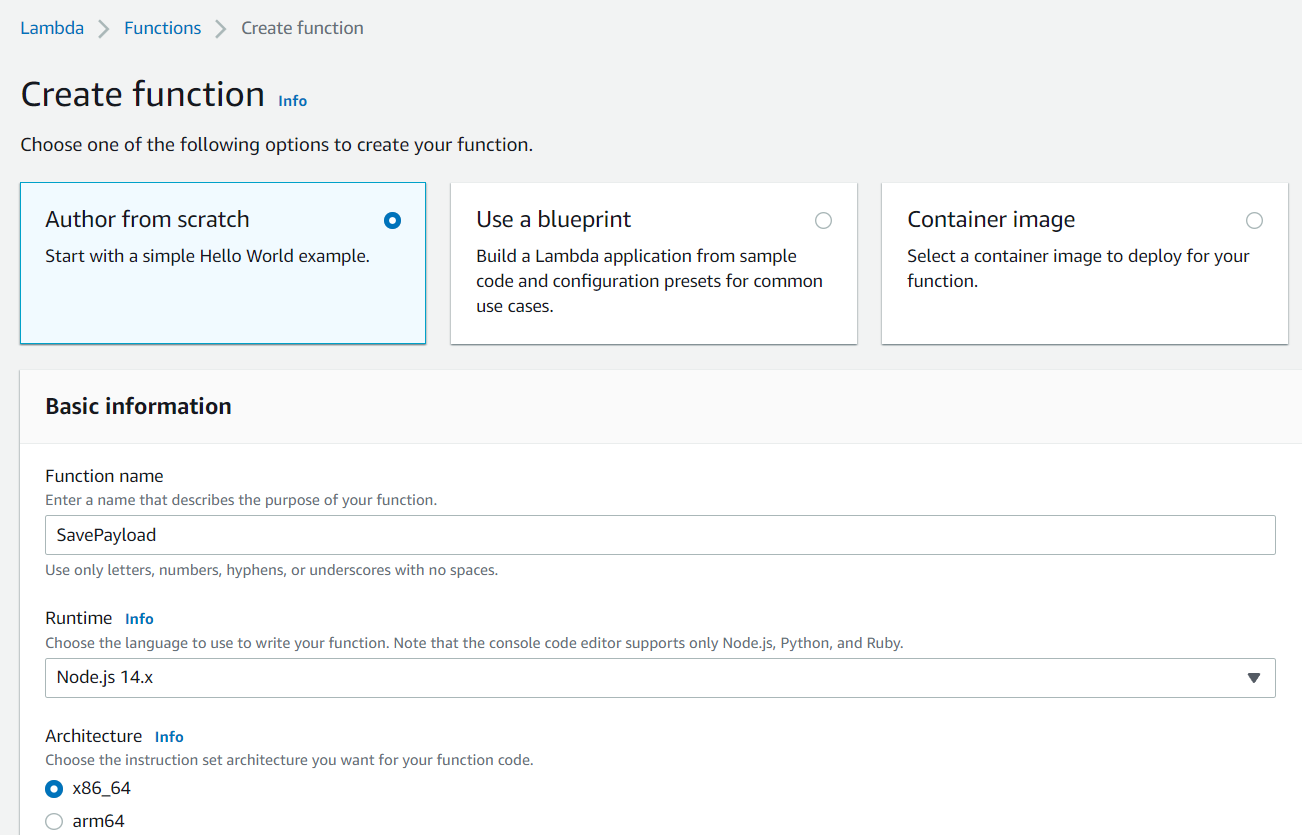
Task: Click the Container image card
Action: pyautogui.click(x=1084, y=290)
